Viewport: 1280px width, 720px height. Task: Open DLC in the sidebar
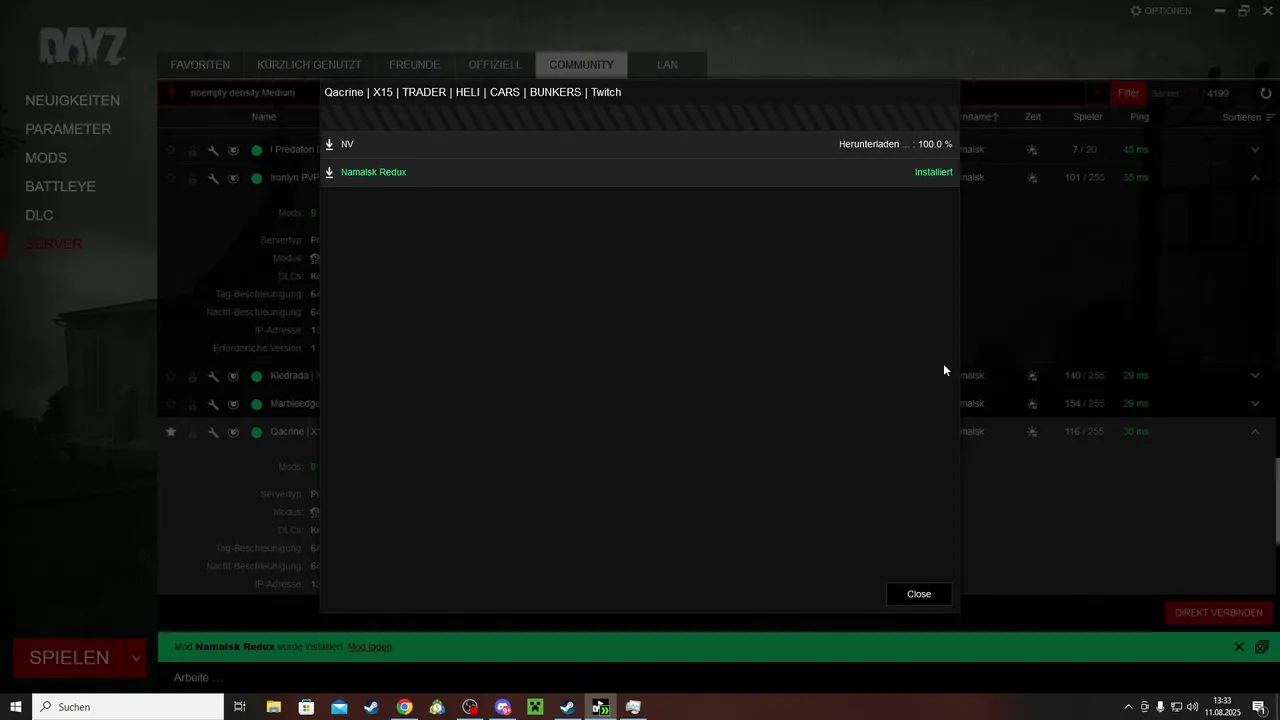click(x=39, y=215)
